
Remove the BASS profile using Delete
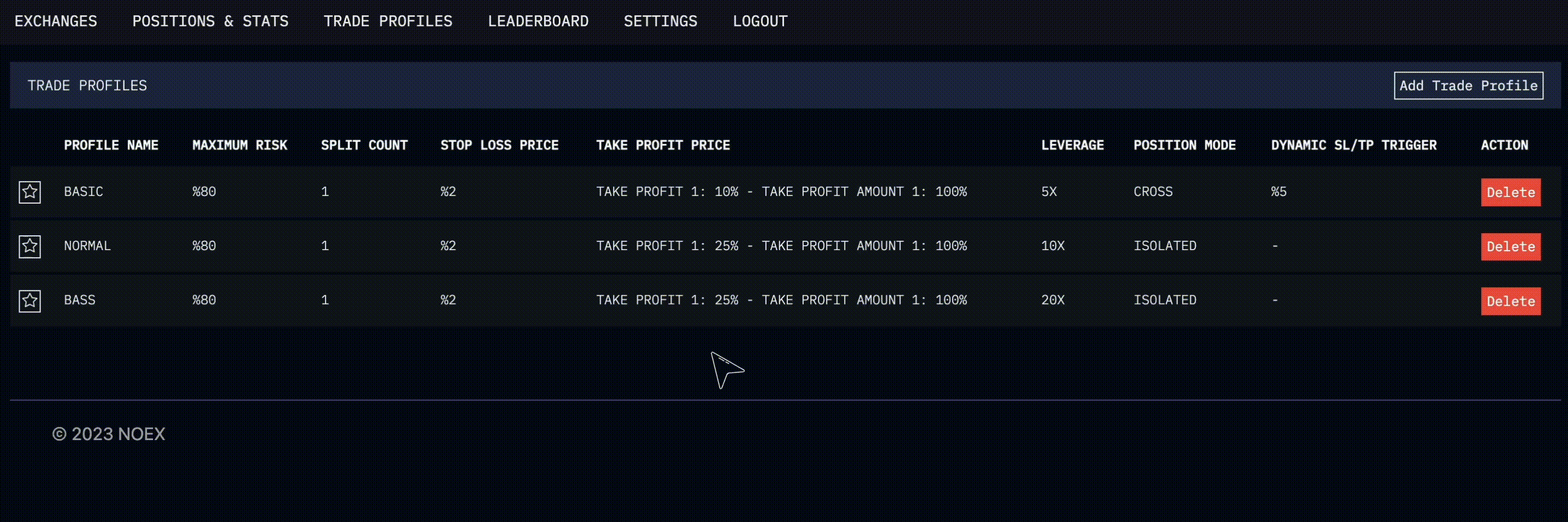pyautogui.click(x=1510, y=301)
